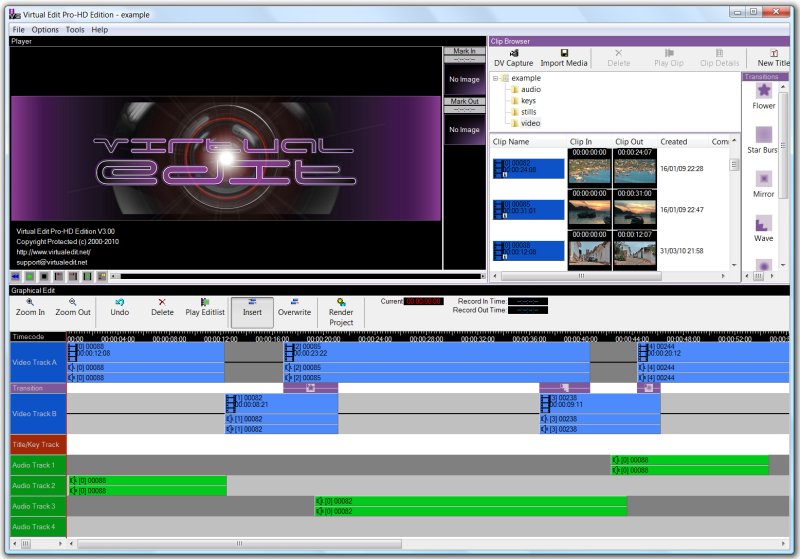The width and height of the screenshot is (800, 559).
Task: Toggle the Overwrite edit mode
Action: point(294,307)
